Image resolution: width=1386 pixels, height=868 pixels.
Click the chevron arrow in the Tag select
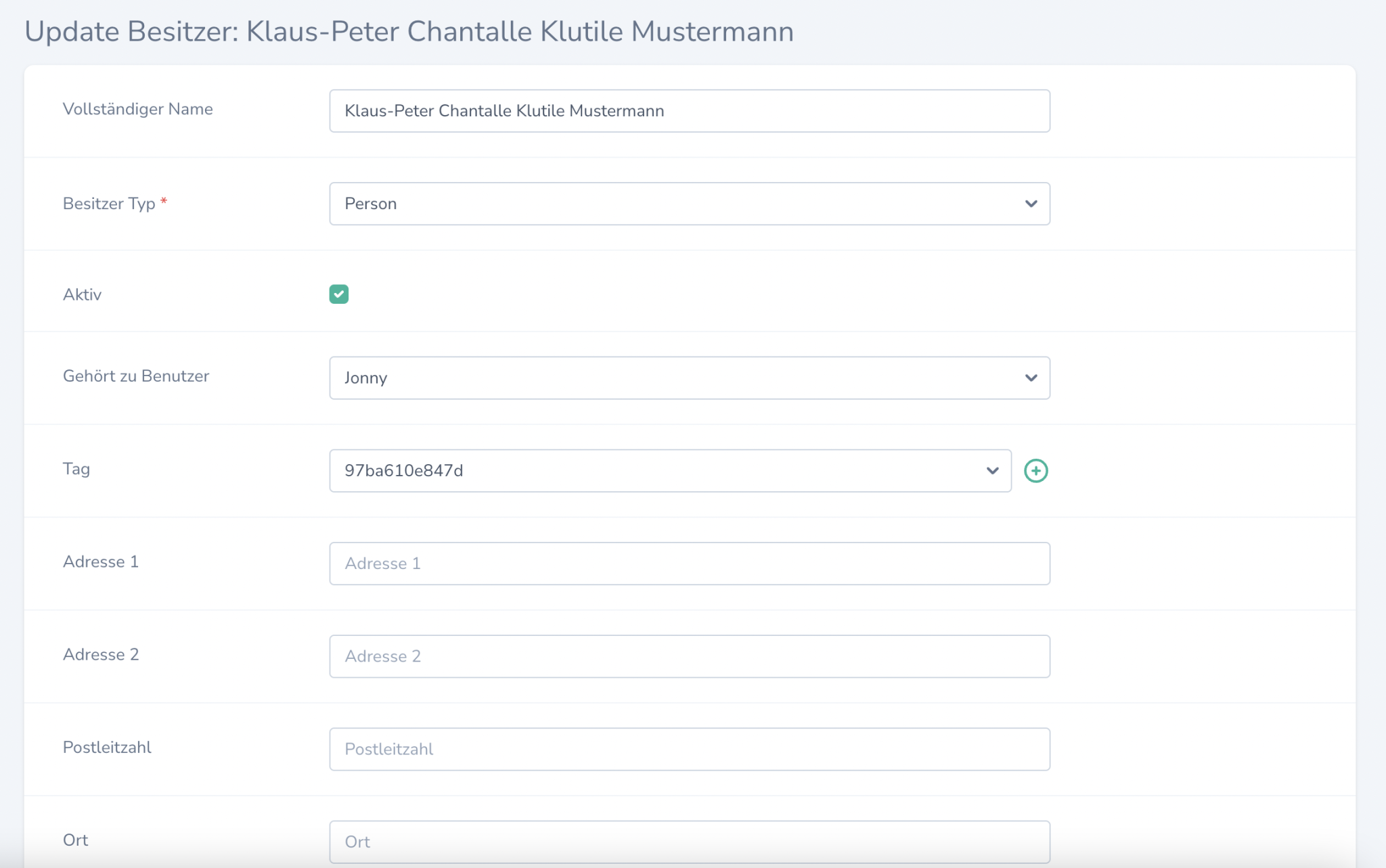pyautogui.click(x=992, y=471)
